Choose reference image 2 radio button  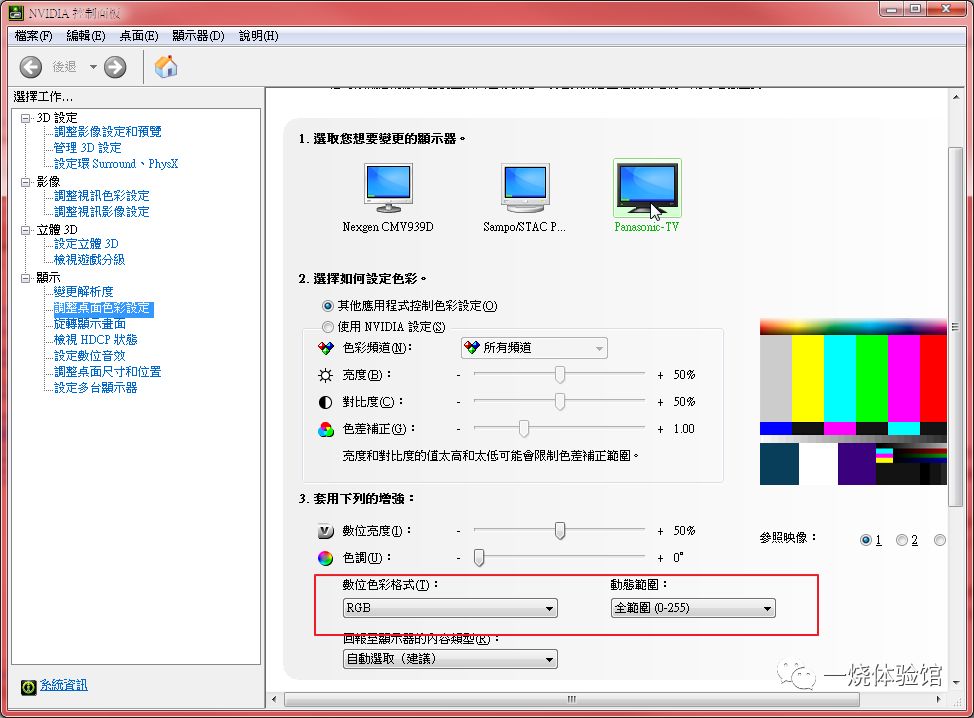coord(902,540)
